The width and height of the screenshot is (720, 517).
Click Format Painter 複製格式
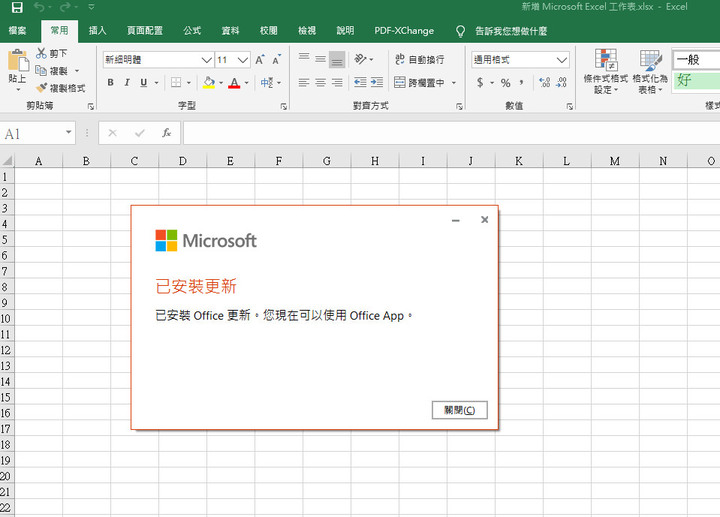pos(60,88)
